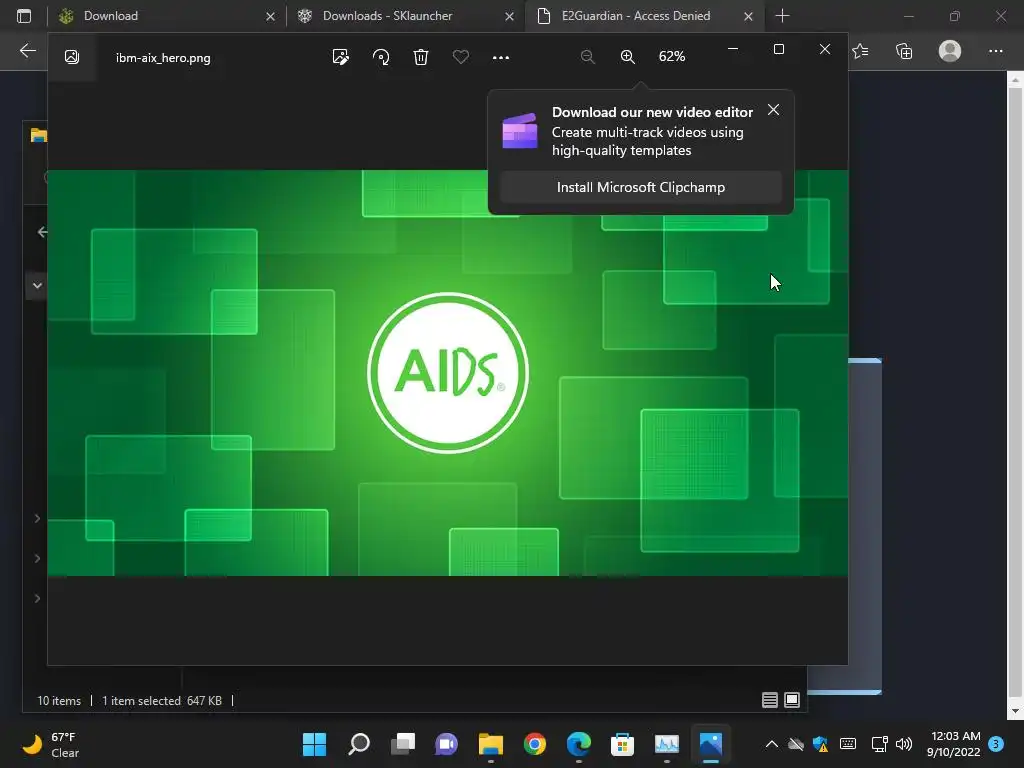
Task: Click the displayed green AIDS logo image
Action: pos(448,373)
